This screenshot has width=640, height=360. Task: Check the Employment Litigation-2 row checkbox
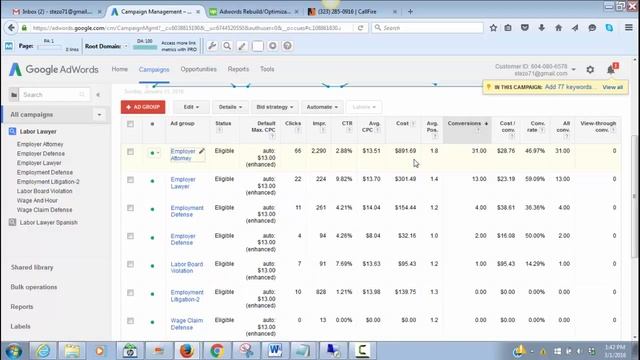(130, 293)
